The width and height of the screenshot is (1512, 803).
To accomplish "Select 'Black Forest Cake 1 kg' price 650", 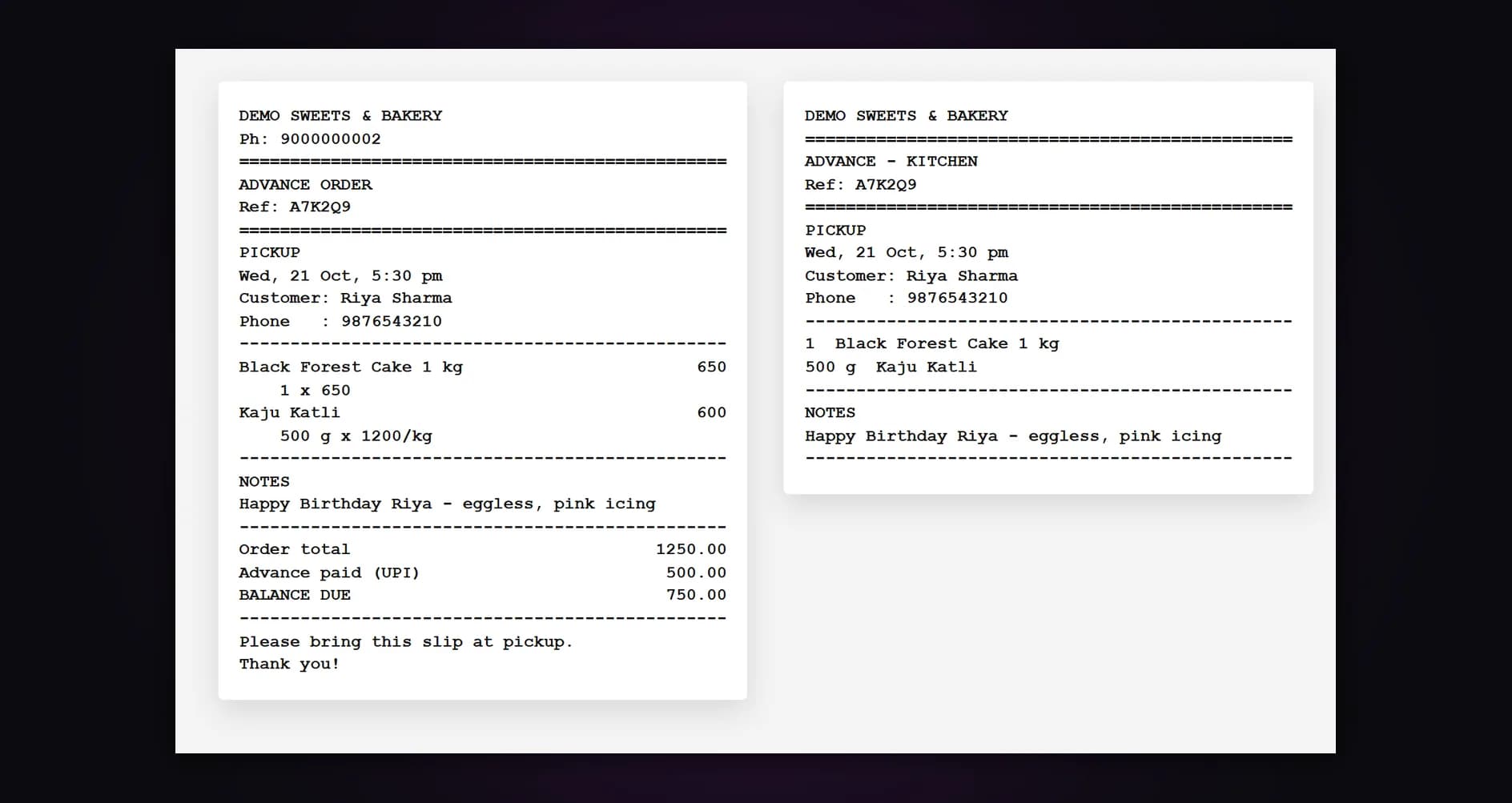I will [711, 367].
